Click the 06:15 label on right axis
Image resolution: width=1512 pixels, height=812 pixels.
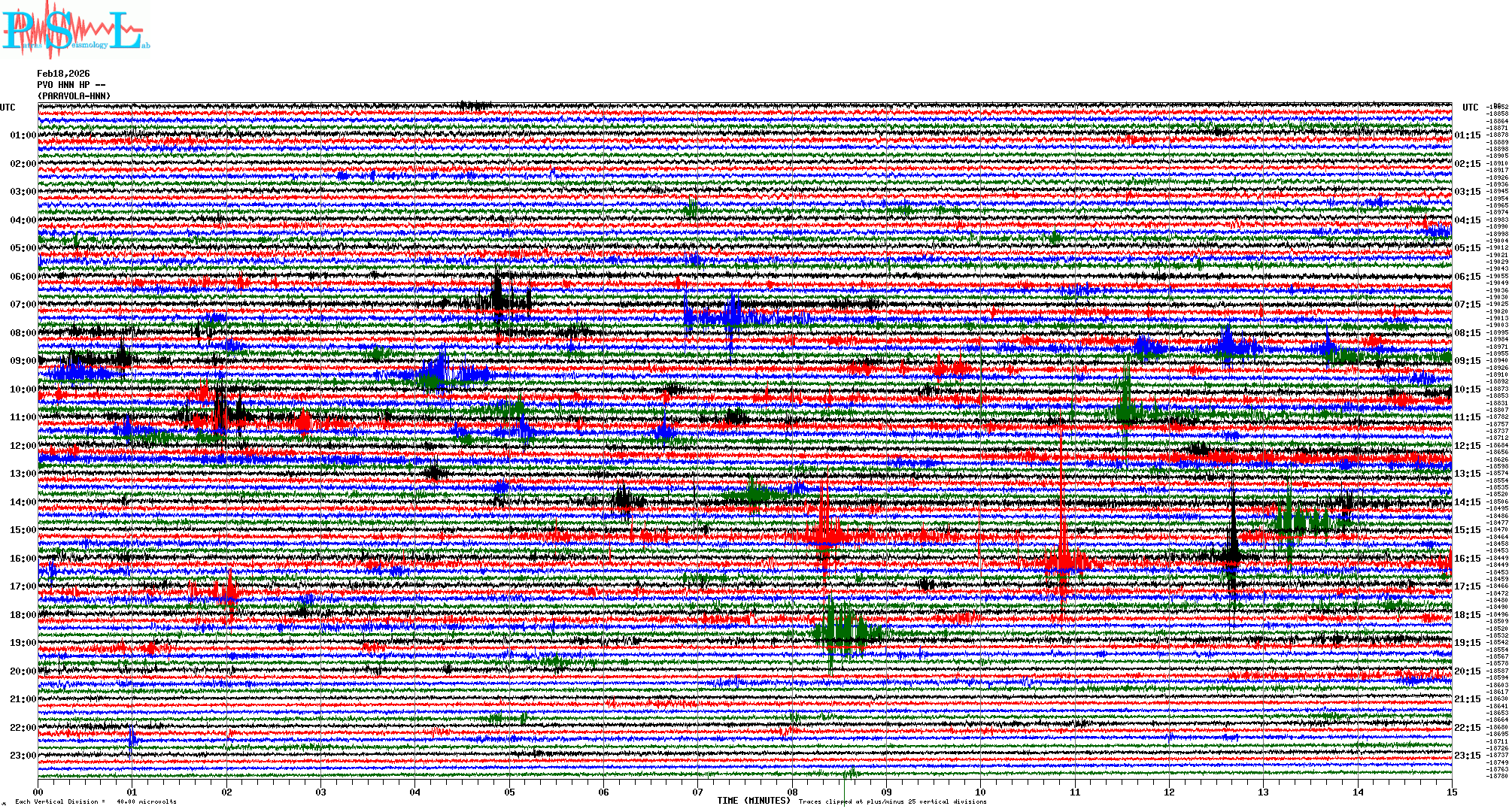(1467, 277)
